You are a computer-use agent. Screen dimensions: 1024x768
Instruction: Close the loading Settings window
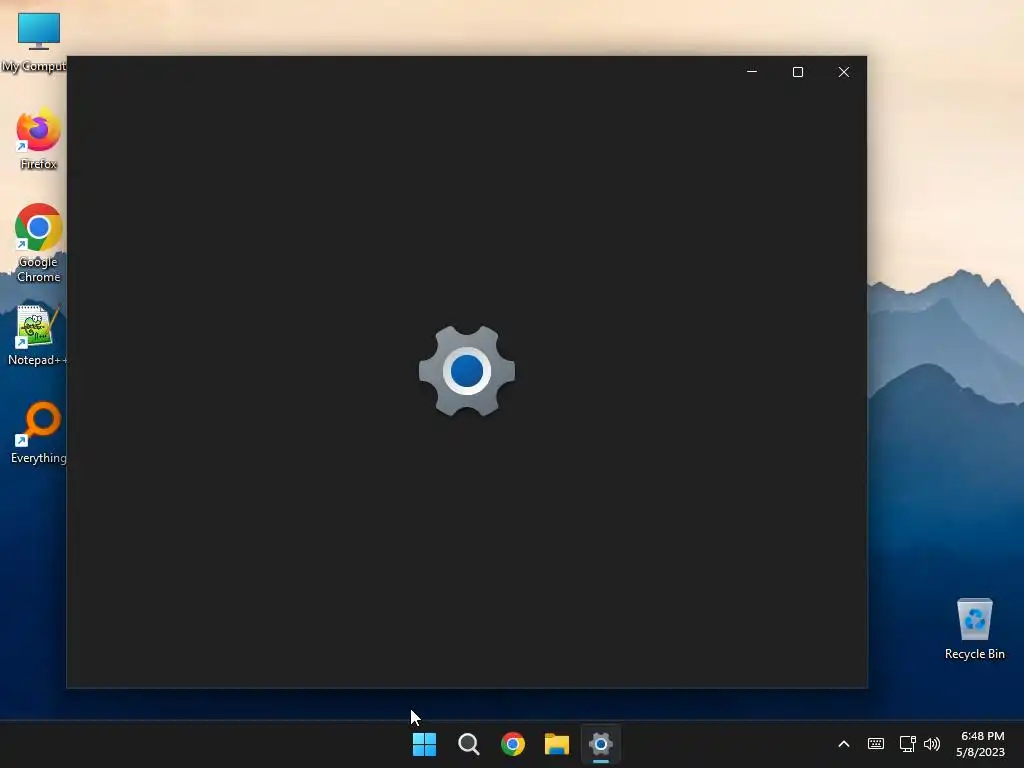pyautogui.click(x=844, y=72)
